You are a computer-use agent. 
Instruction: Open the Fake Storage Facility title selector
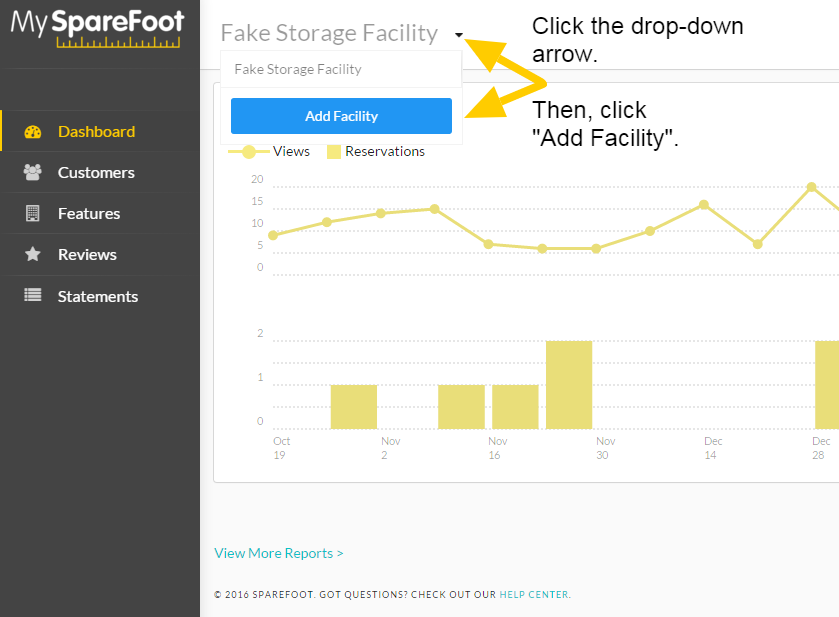[329, 33]
